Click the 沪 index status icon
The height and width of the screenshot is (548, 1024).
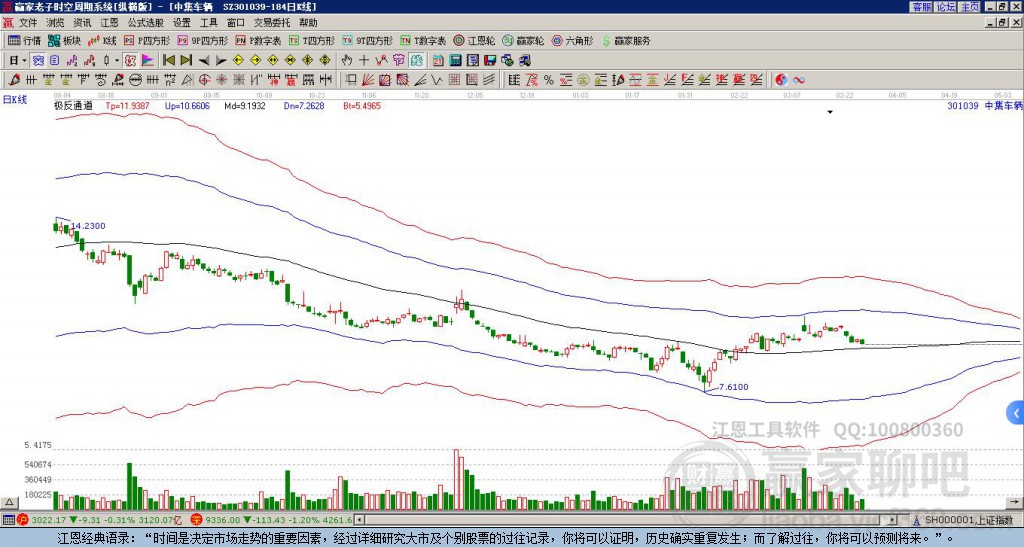[x=23, y=520]
